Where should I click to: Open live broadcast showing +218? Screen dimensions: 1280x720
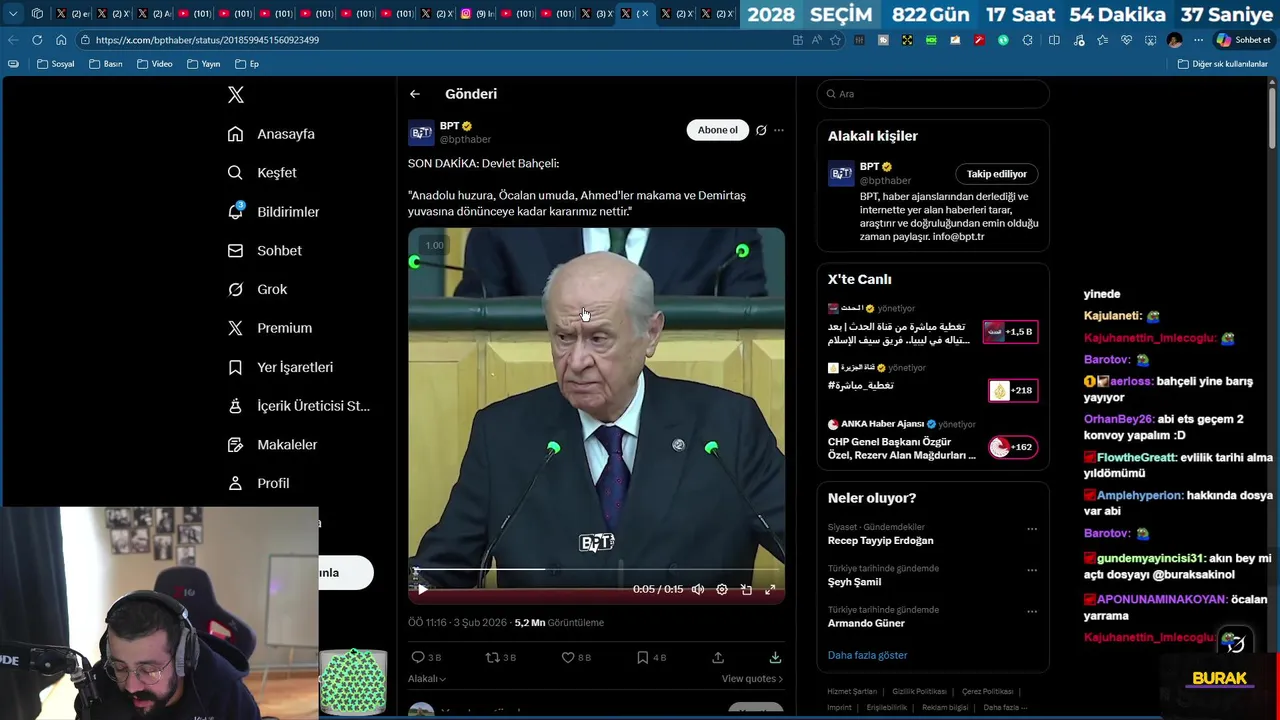[x=933, y=383]
